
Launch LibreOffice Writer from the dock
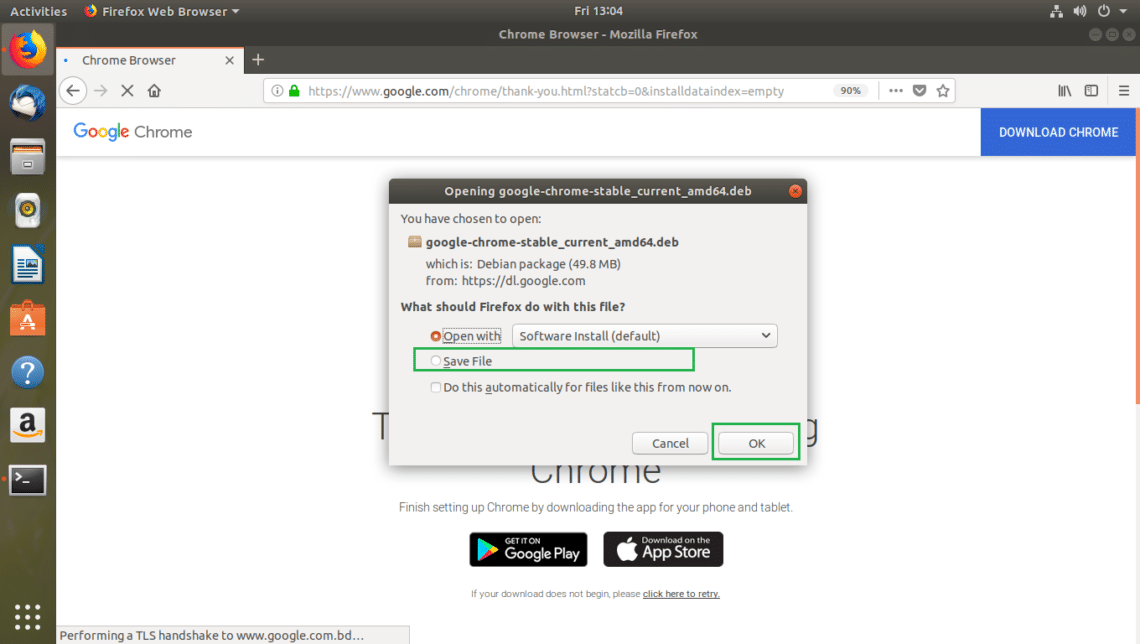coord(28,265)
